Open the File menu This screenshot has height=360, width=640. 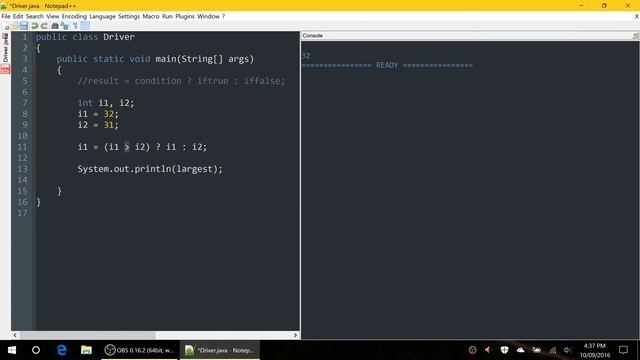tap(6, 16)
